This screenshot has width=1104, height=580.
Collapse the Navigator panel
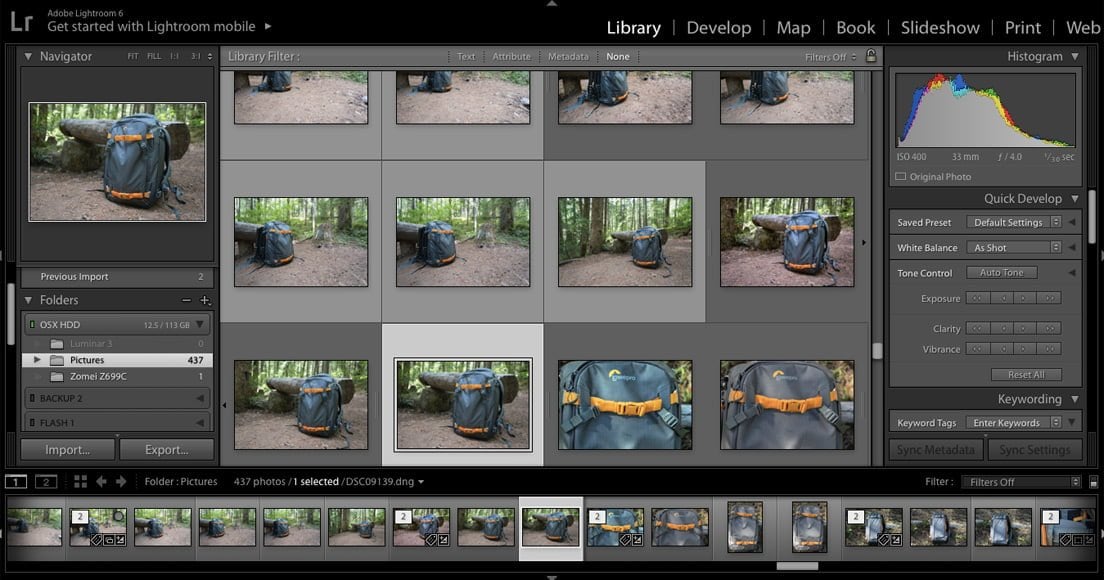(x=28, y=56)
